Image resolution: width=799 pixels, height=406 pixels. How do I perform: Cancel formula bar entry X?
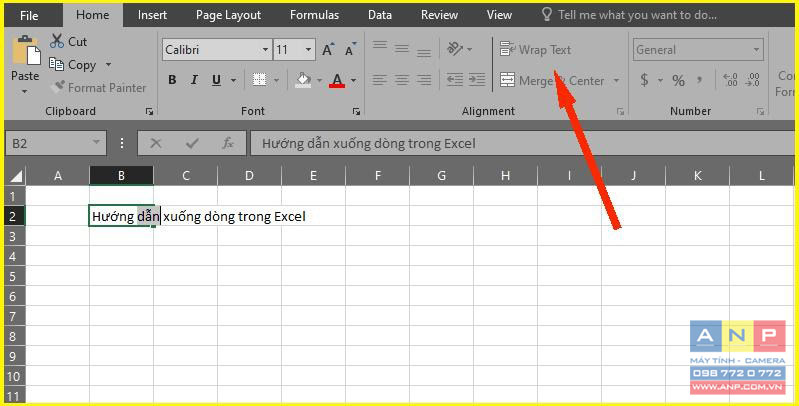(156, 144)
